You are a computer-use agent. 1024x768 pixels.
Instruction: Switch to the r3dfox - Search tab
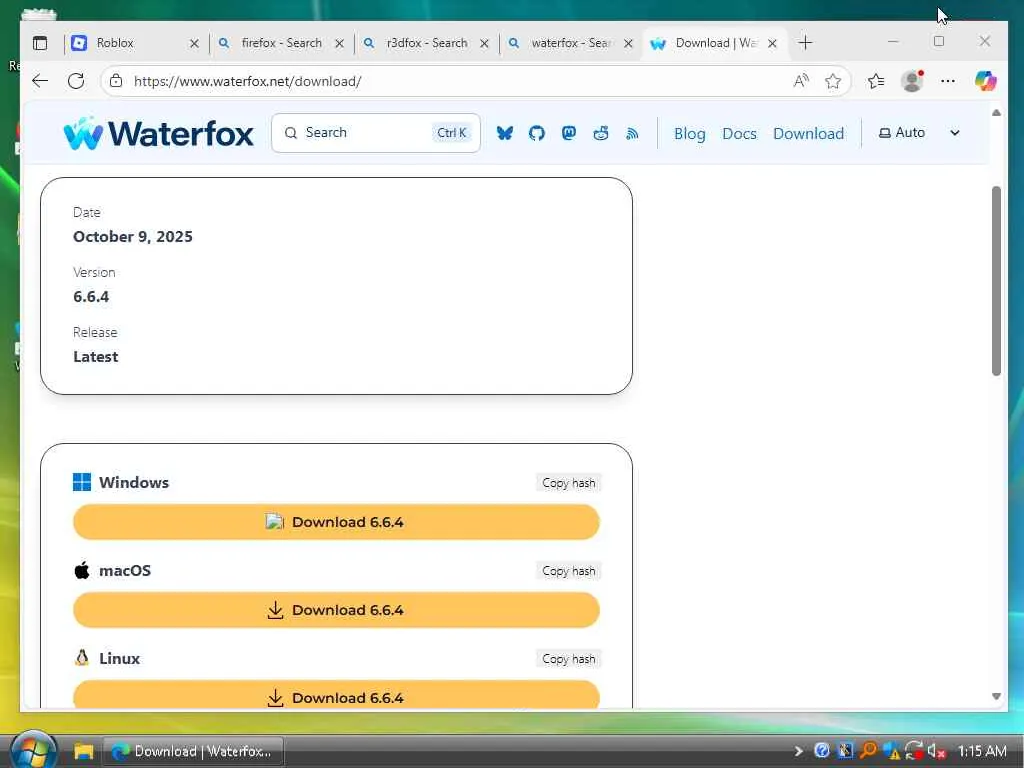(426, 43)
